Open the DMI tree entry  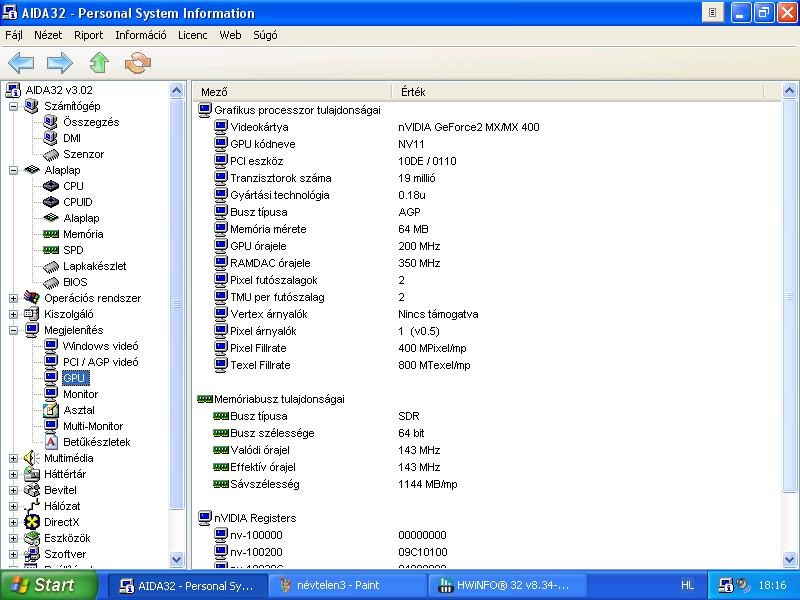point(72,138)
